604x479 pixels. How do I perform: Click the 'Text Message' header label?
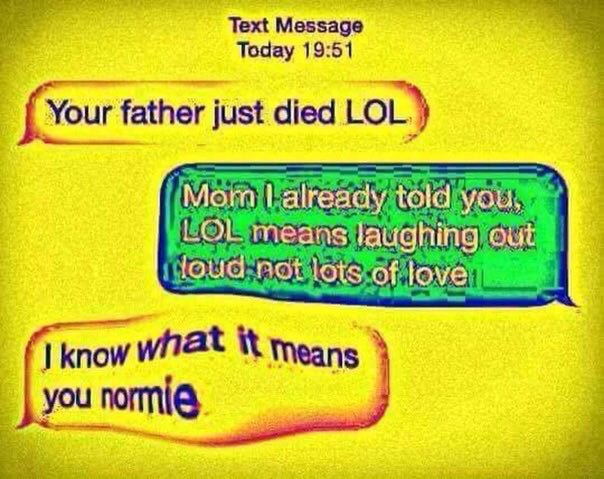296,26
